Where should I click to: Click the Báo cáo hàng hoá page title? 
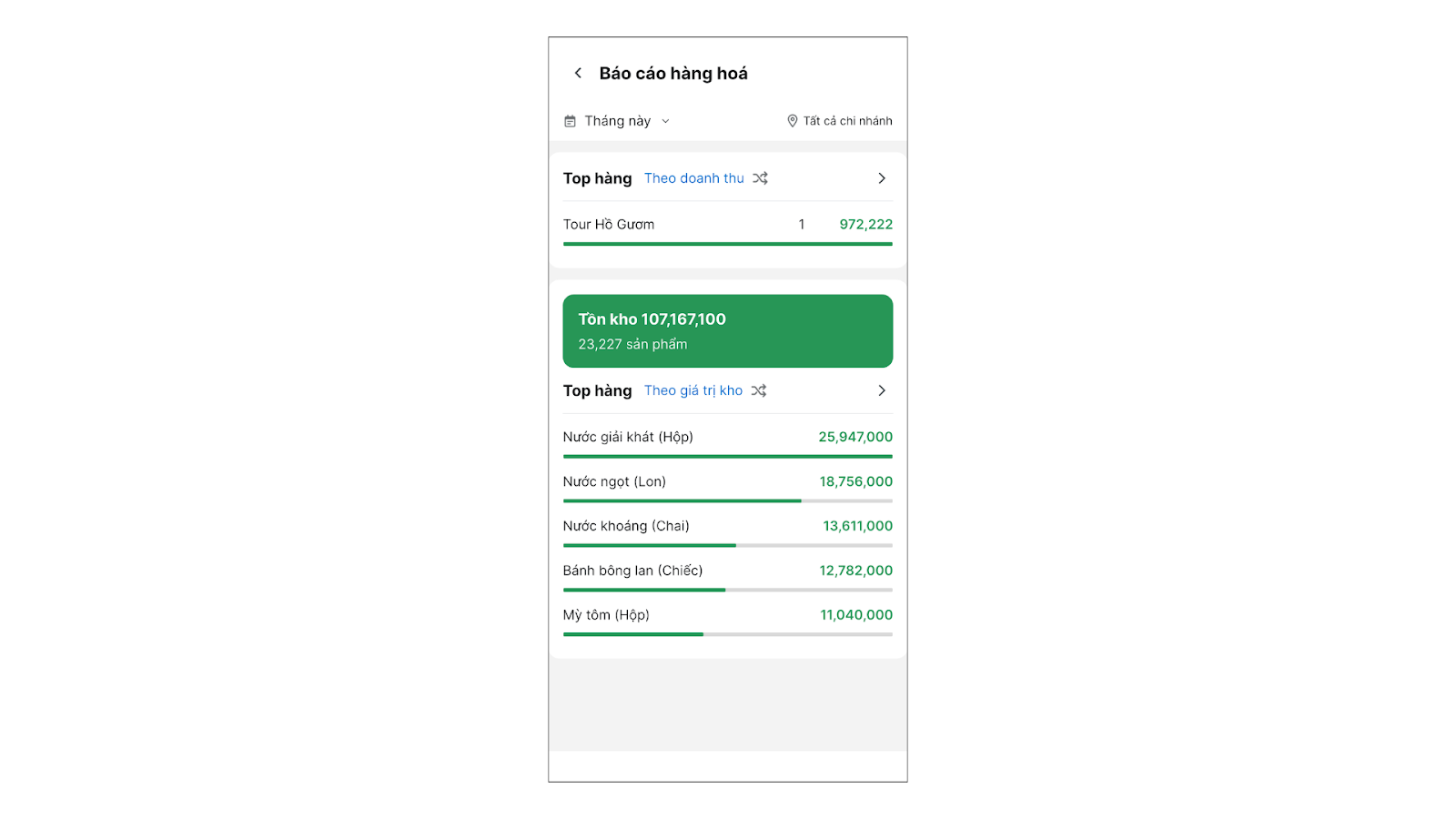(x=673, y=74)
